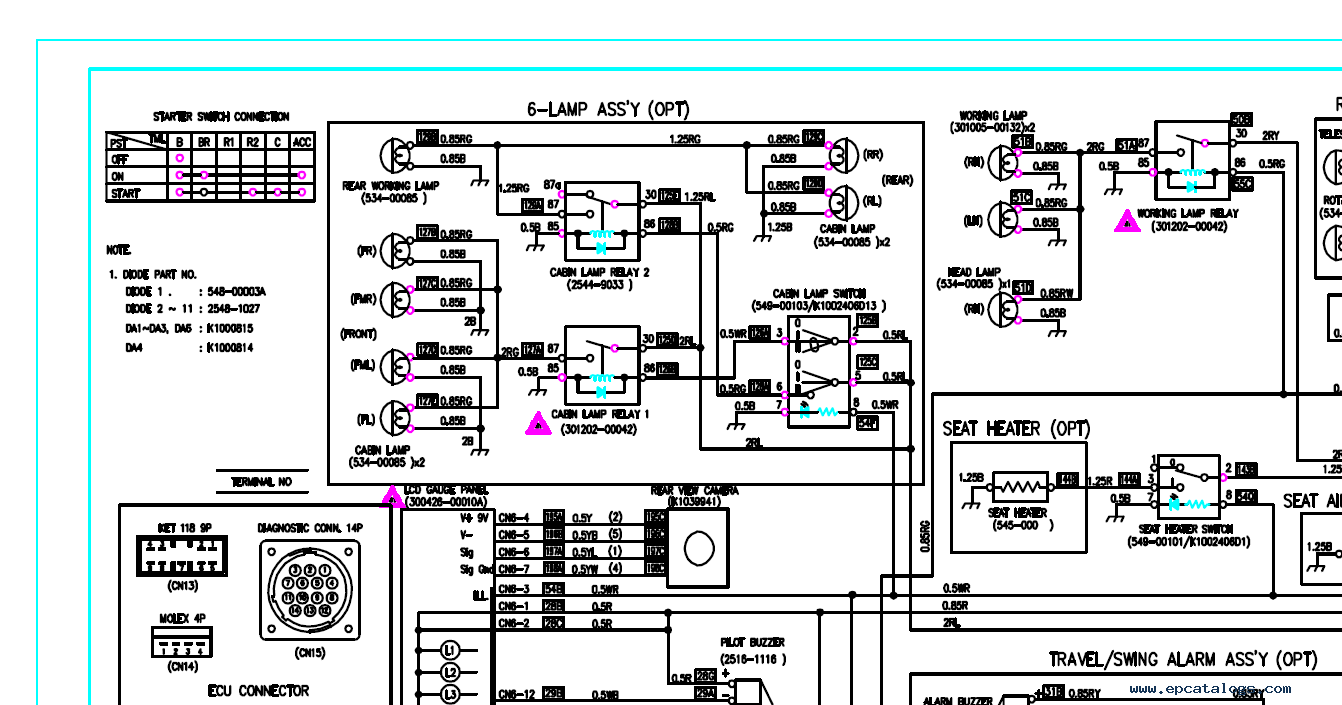Select the CN6-4 pin label
The height and width of the screenshot is (705, 1342).
pyautogui.click(x=513, y=517)
